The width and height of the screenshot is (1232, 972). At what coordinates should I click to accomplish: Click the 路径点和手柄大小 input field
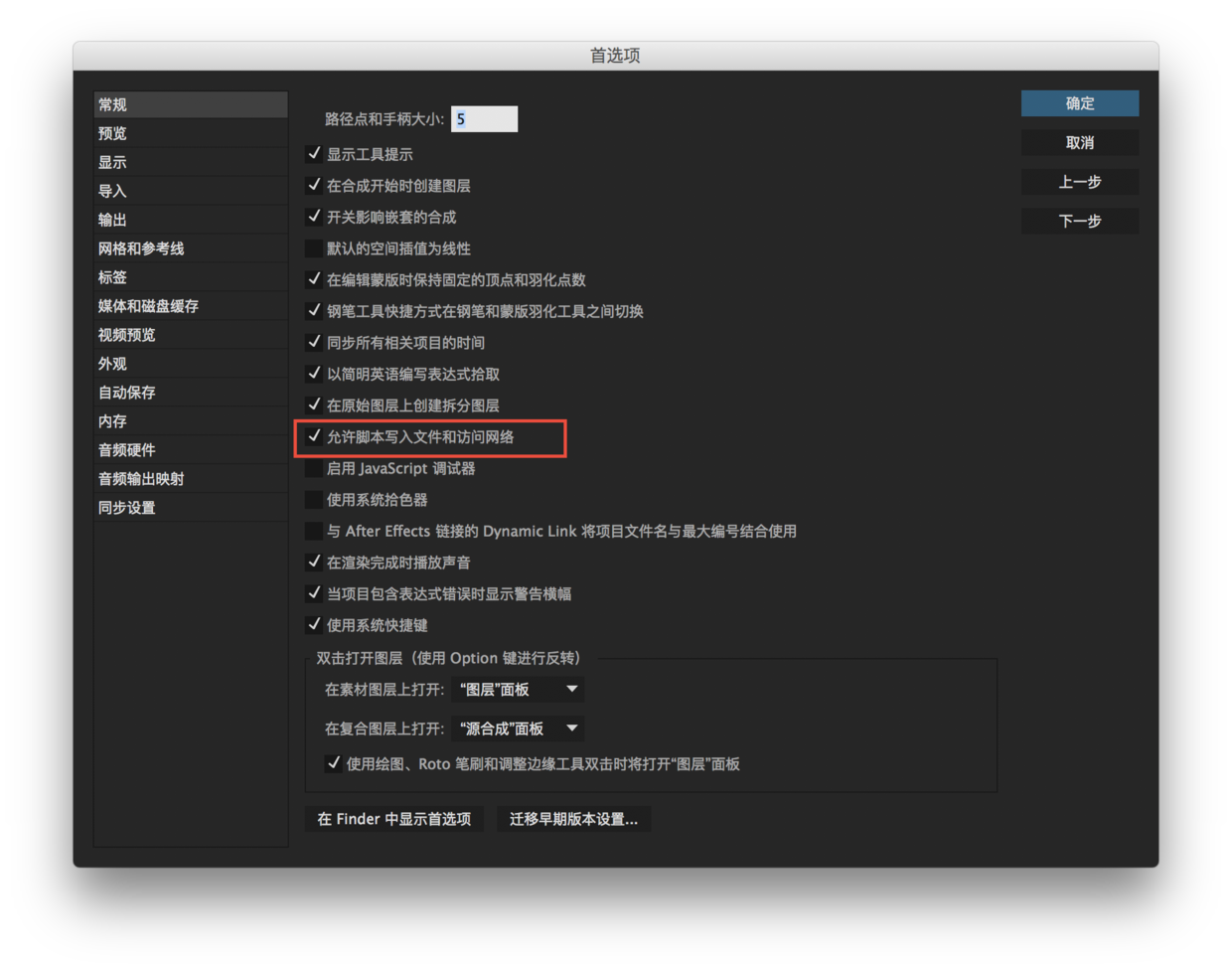click(484, 119)
